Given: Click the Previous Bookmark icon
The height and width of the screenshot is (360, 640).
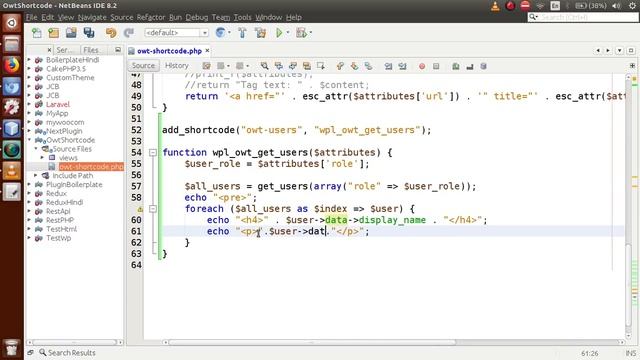Looking at the screenshot, I should click(340, 66).
